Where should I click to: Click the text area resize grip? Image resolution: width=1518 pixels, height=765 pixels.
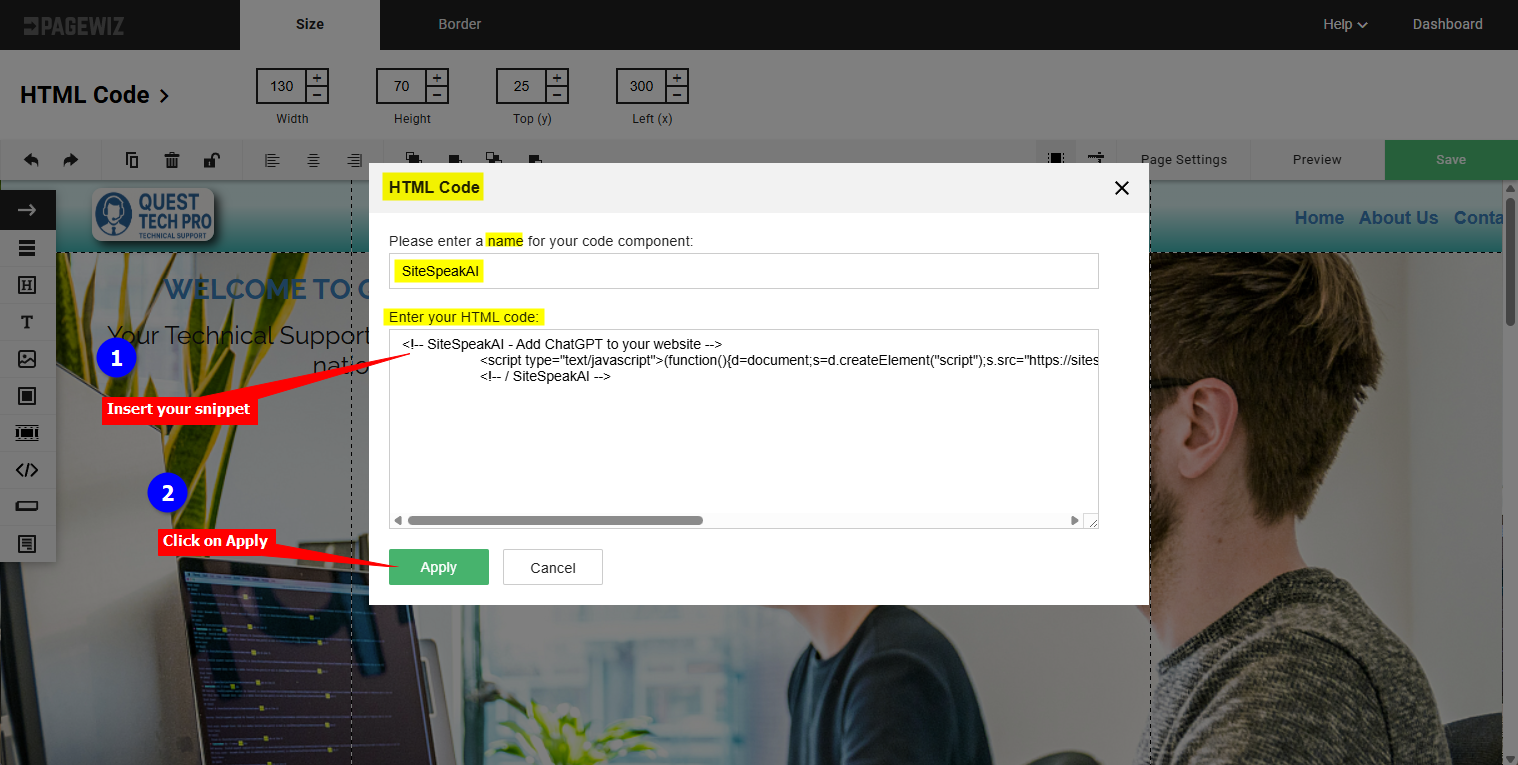click(1092, 521)
